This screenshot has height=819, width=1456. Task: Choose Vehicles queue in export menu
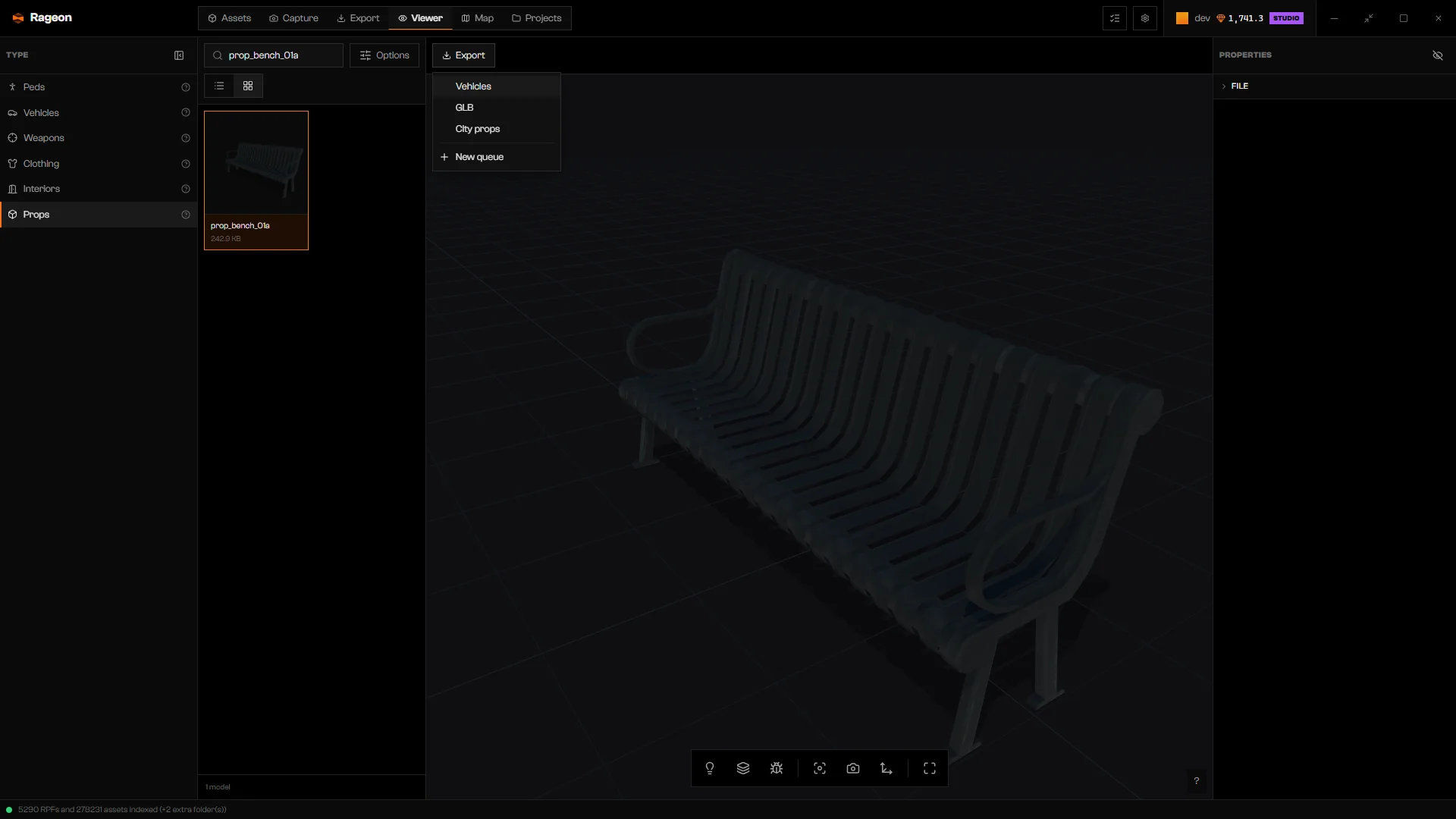(497, 86)
